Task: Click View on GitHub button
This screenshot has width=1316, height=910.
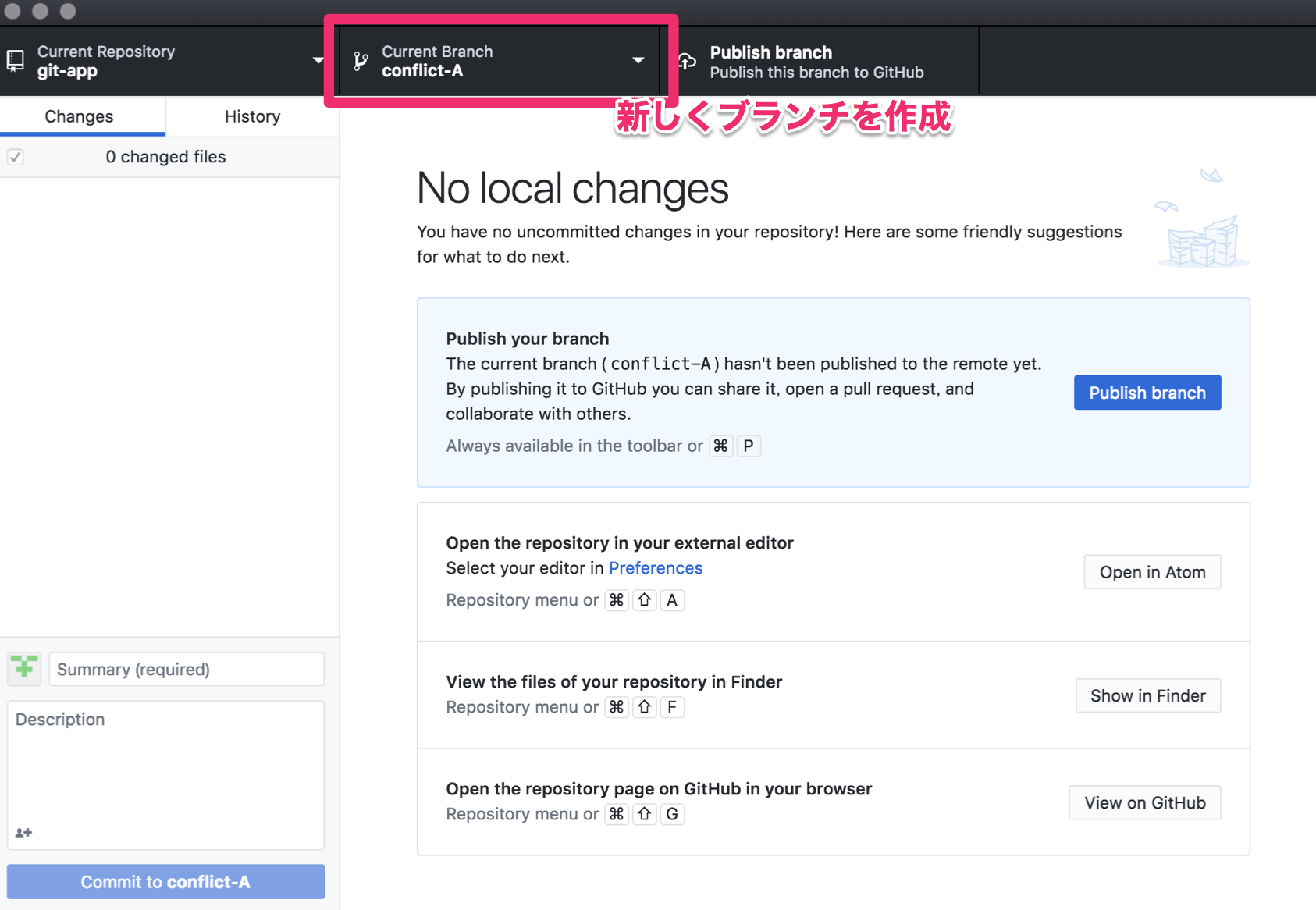Action: tap(1144, 802)
